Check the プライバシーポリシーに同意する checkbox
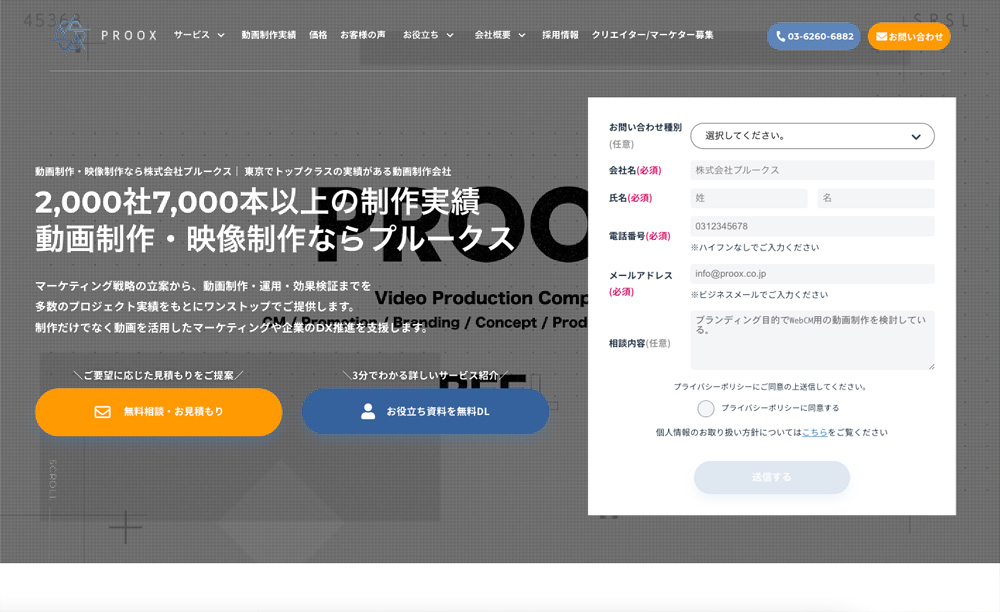Viewport: 1000px width, 612px height. coord(705,408)
